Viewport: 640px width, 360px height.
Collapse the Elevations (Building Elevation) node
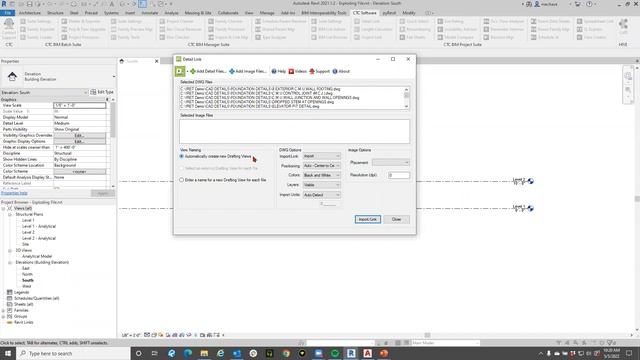coord(10,262)
